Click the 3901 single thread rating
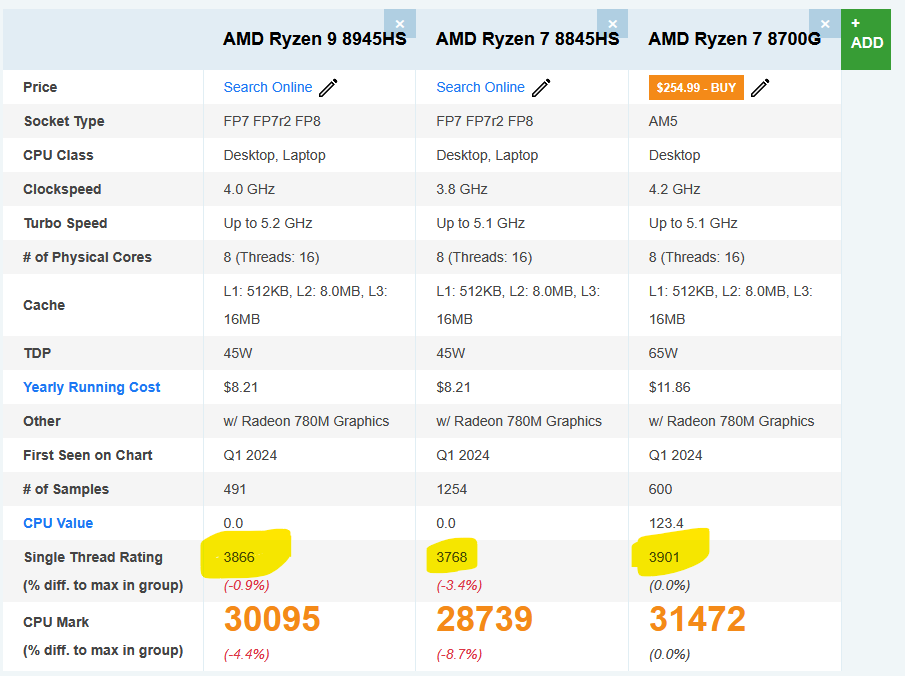This screenshot has width=905, height=676. point(664,557)
